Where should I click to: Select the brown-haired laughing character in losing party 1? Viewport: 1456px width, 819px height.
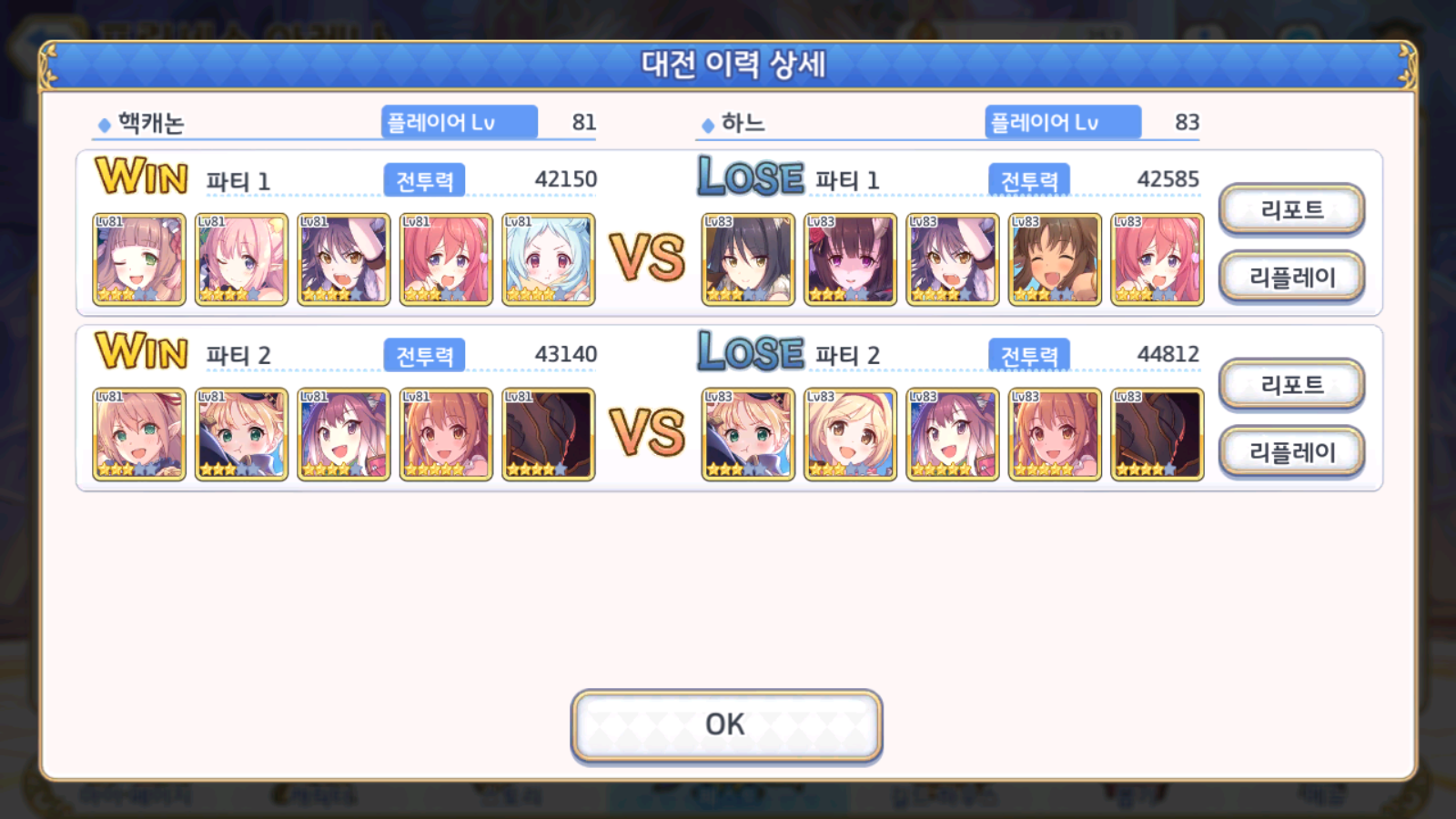(x=1055, y=259)
